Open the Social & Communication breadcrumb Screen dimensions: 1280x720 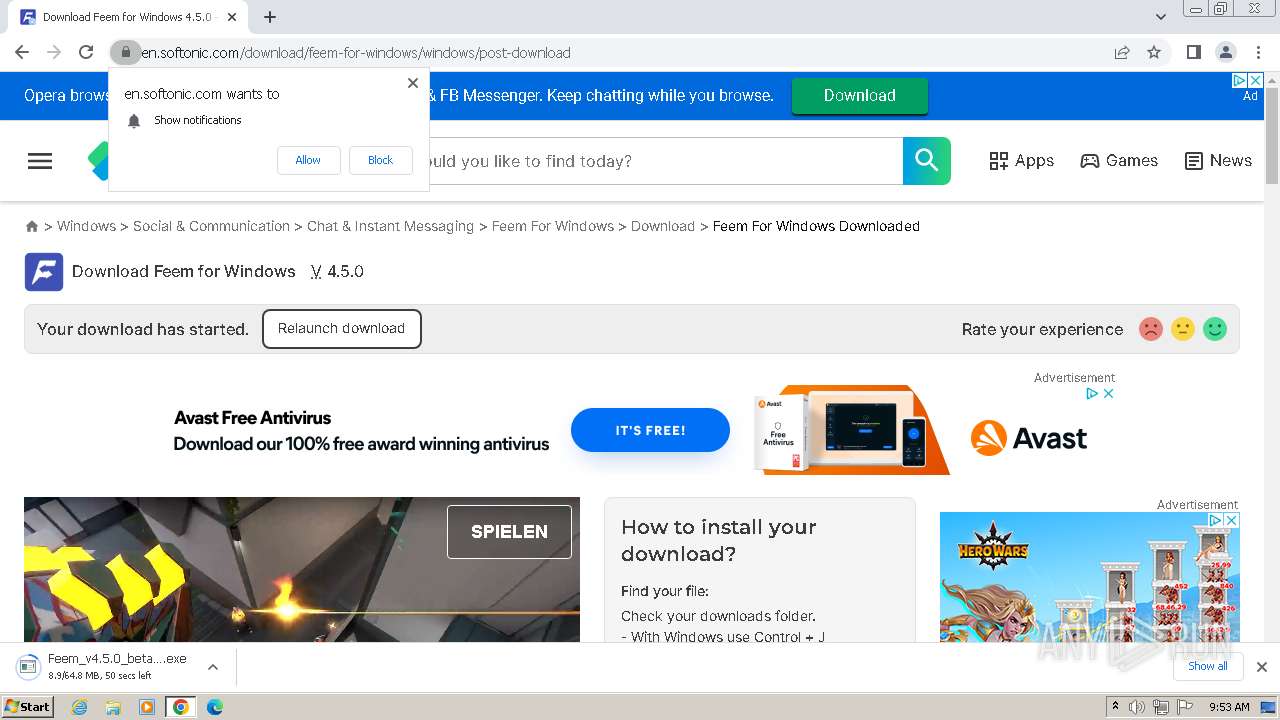[211, 226]
